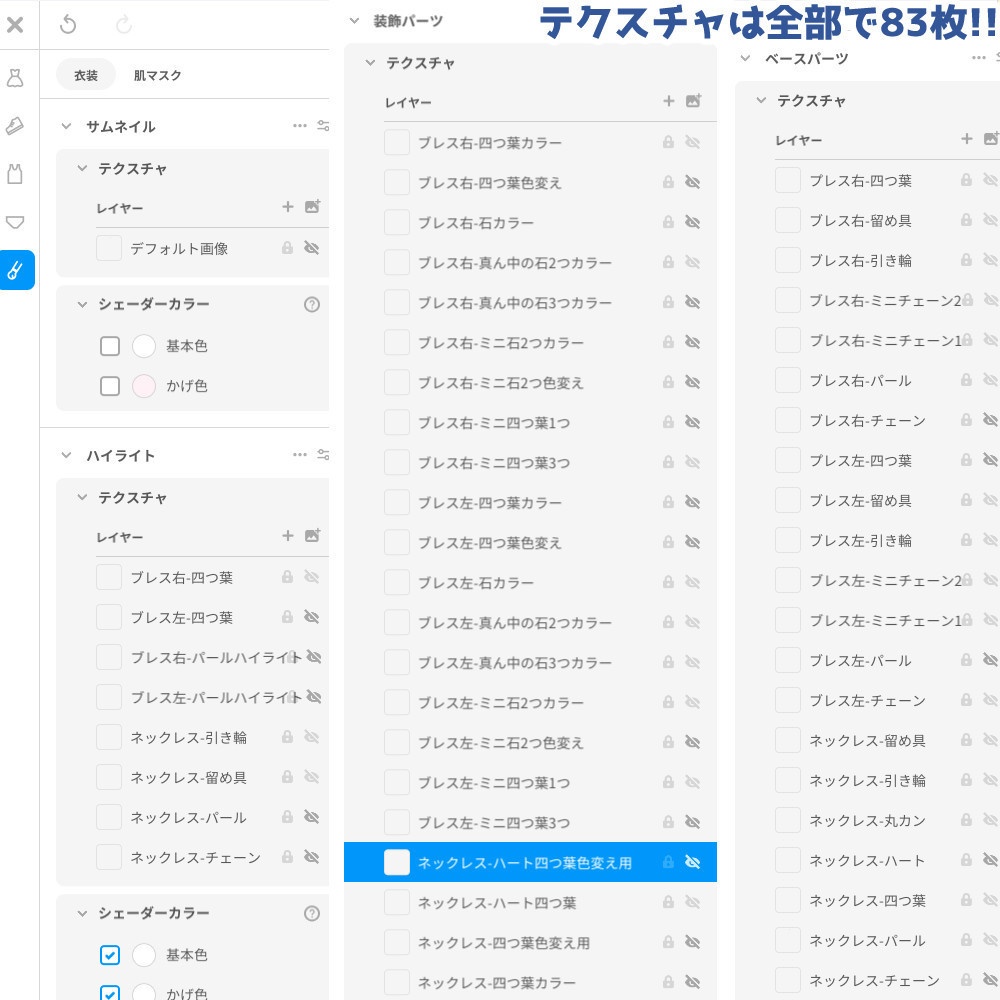
Task: Click the pink かげ色 color swatch
Action: point(143,386)
